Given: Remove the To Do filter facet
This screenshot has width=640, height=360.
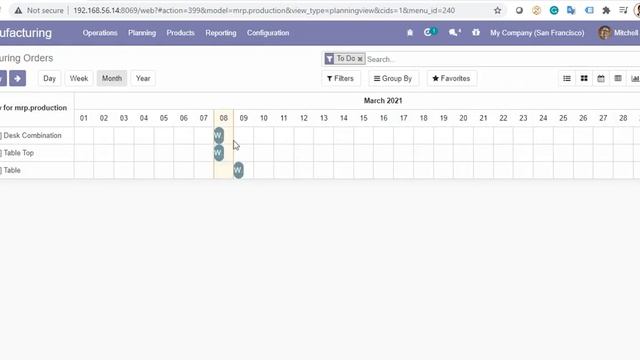Looking at the screenshot, I should pyautogui.click(x=360, y=59).
